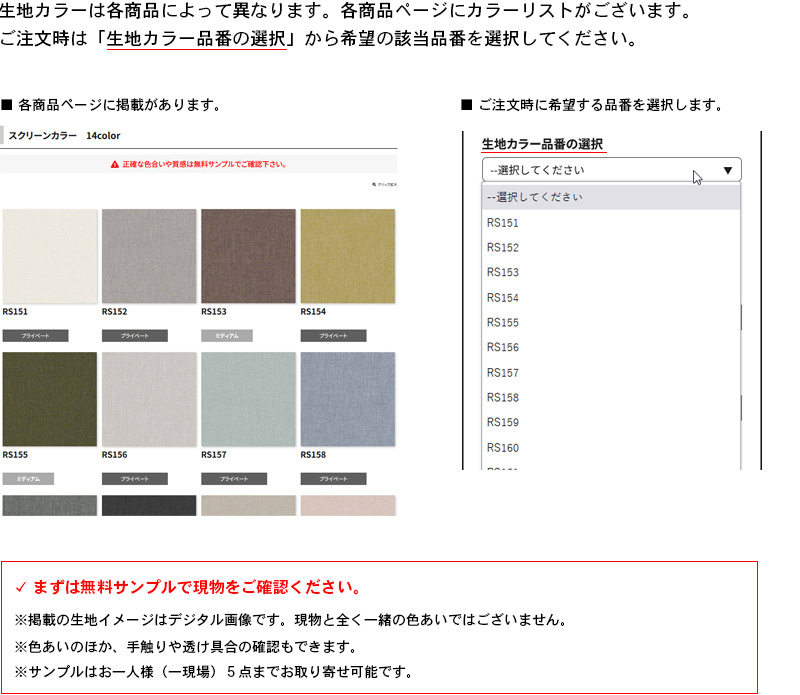Select RS158 in the dropdown options

[x=503, y=398]
